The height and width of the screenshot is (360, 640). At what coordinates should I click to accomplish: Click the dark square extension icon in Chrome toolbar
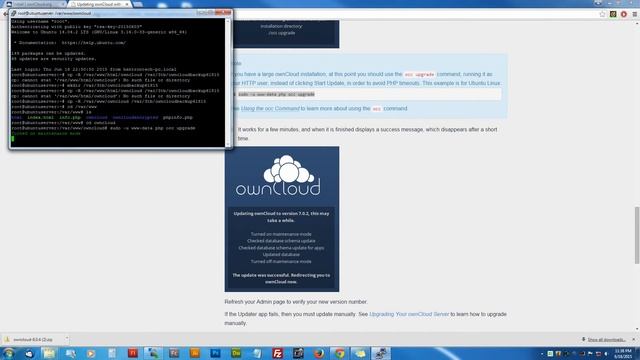coord(613,14)
